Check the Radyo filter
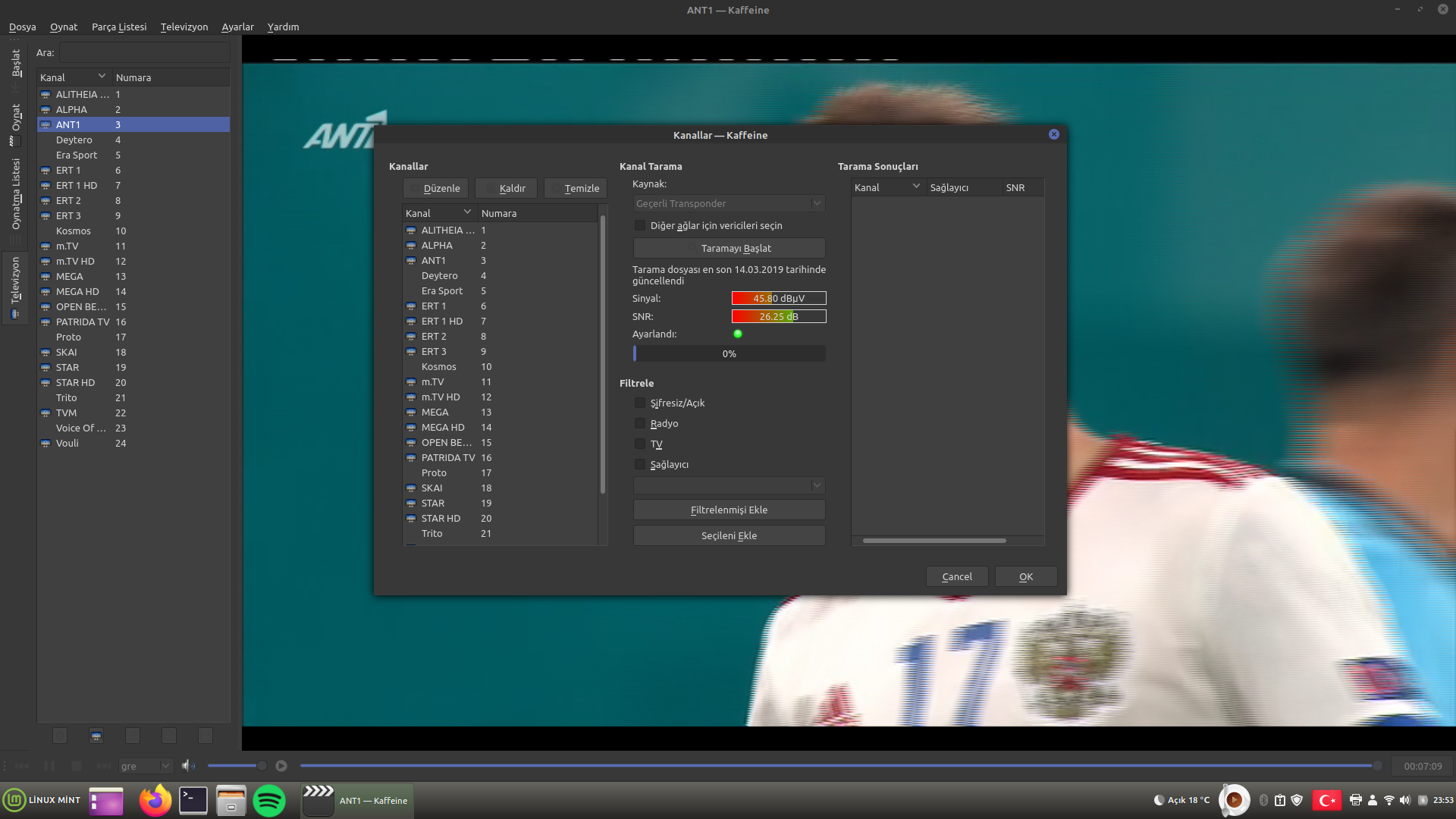The height and width of the screenshot is (819, 1456). click(640, 423)
